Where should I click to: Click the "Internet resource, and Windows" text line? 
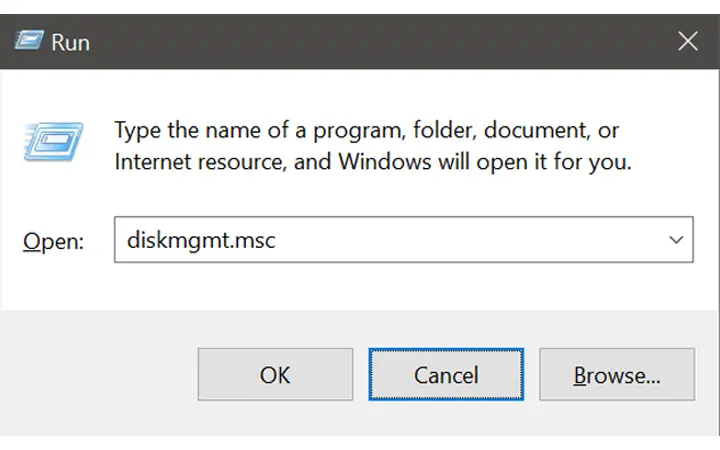[x=273, y=162]
